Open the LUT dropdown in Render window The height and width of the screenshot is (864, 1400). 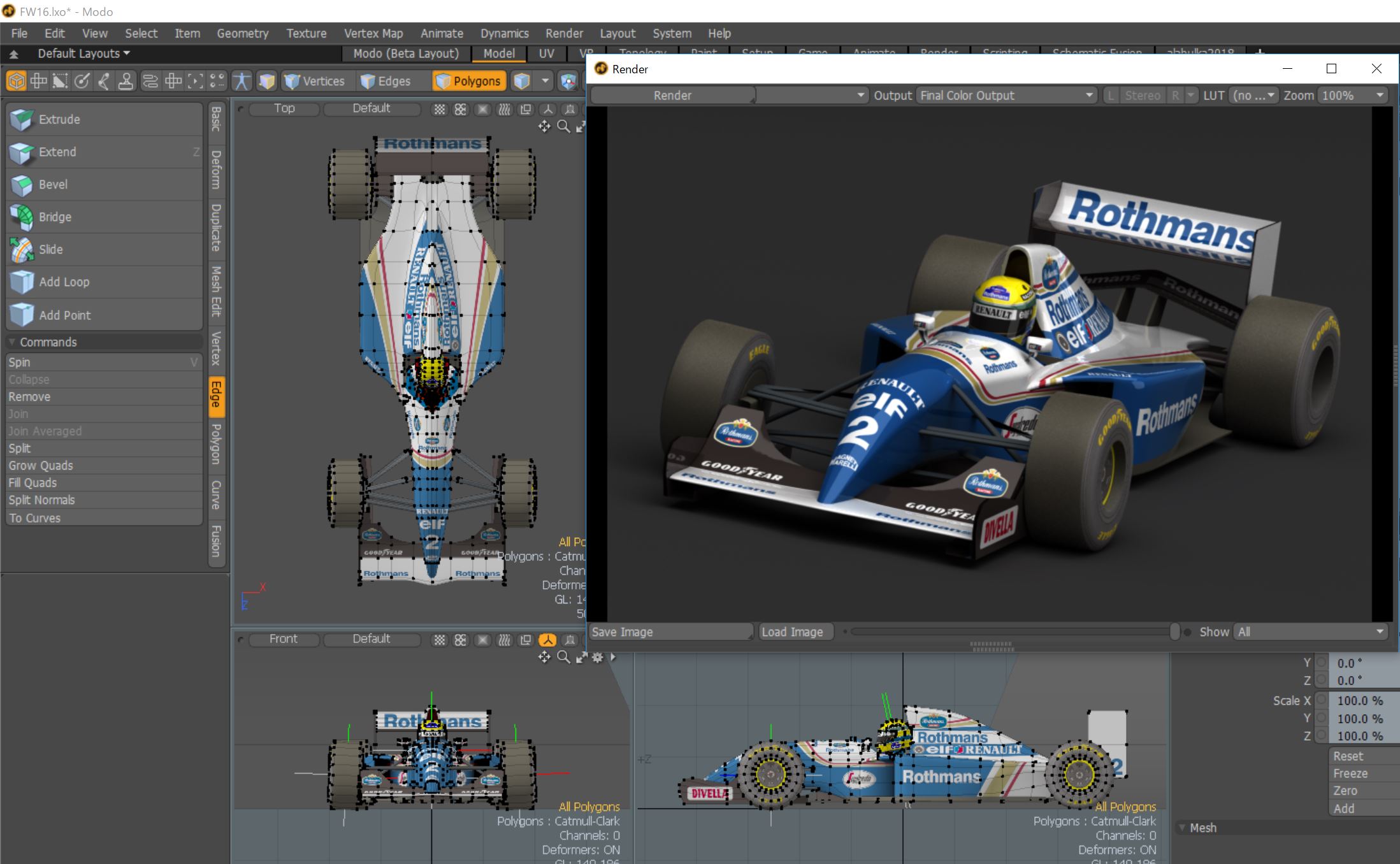tap(1253, 96)
